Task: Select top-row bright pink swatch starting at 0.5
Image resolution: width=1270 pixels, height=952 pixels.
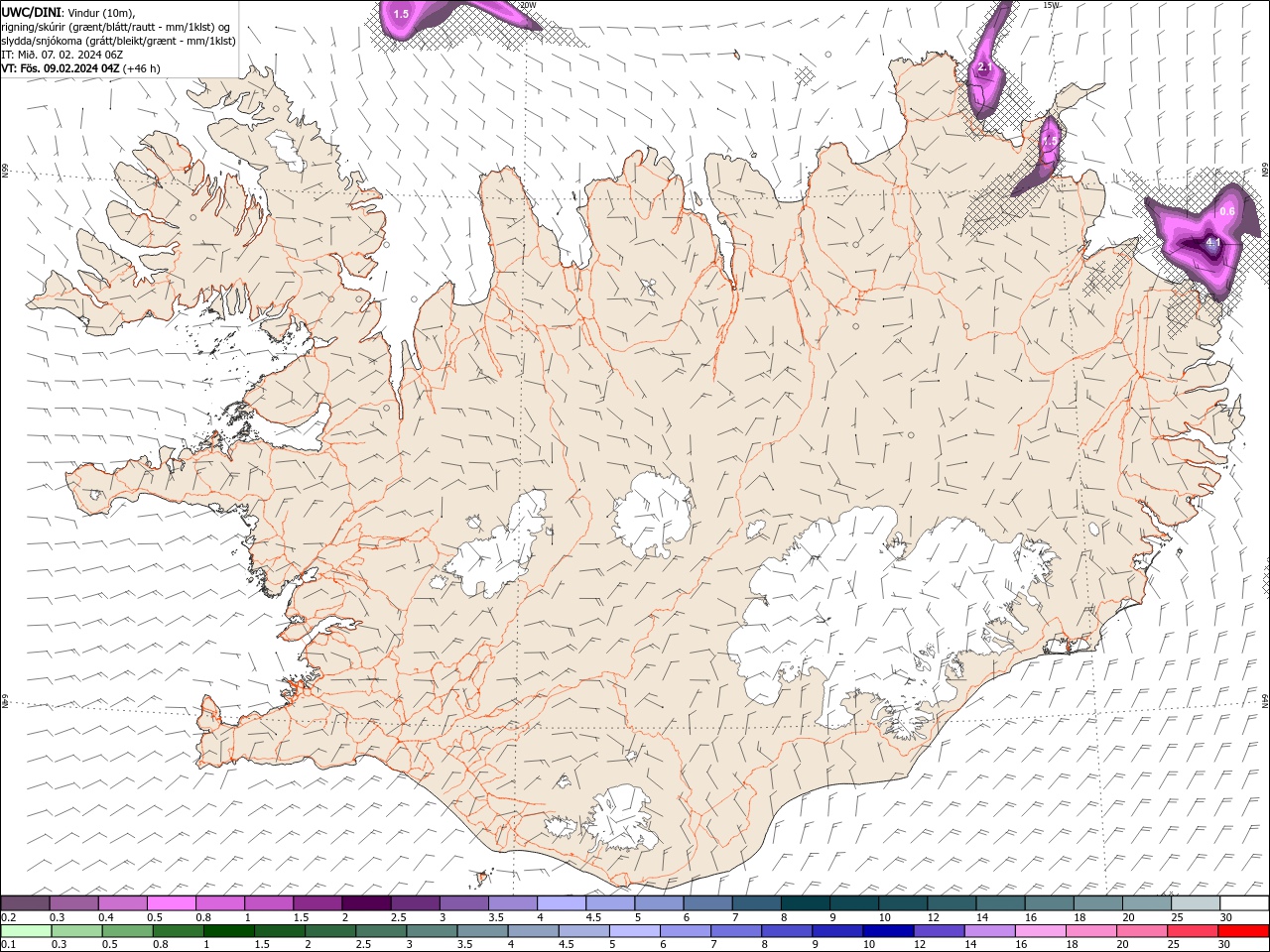Action: [x=171, y=903]
